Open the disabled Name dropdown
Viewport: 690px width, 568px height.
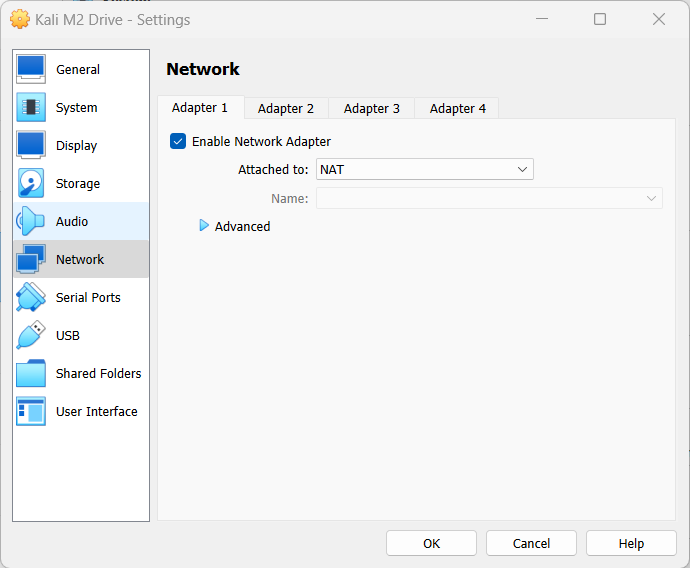click(489, 198)
